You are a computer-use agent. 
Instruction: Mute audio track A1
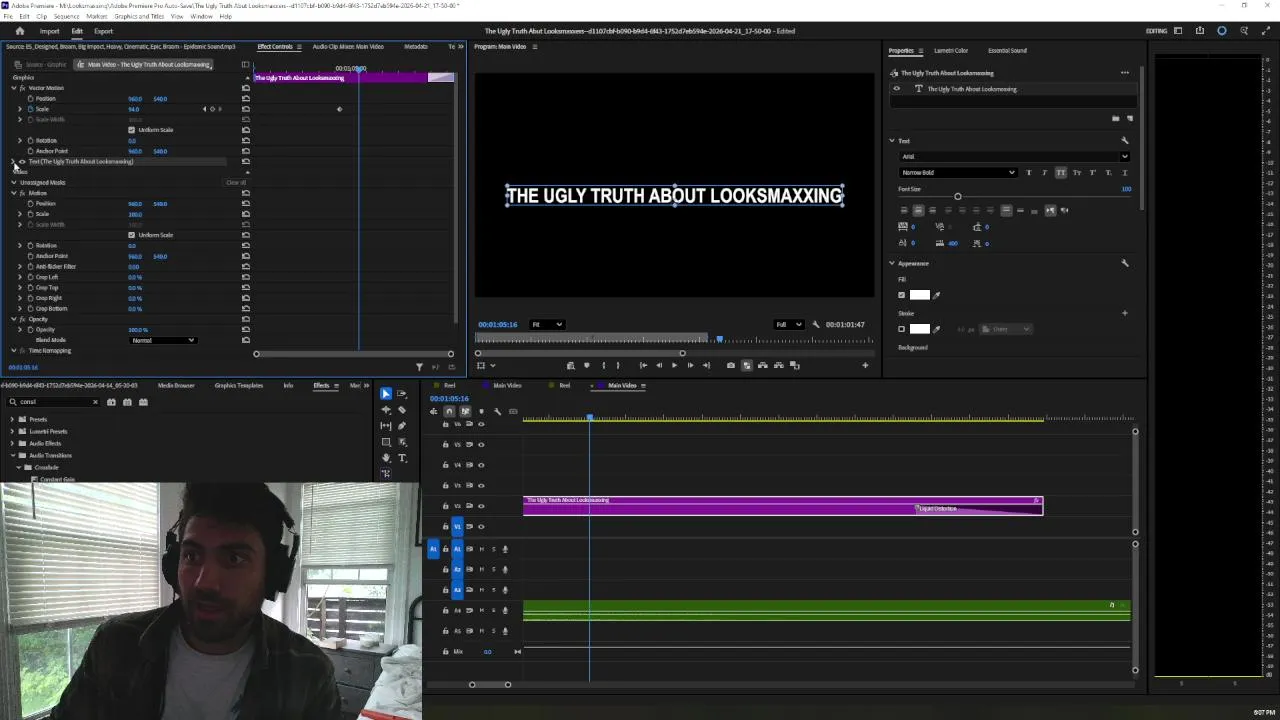pos(481,549)
